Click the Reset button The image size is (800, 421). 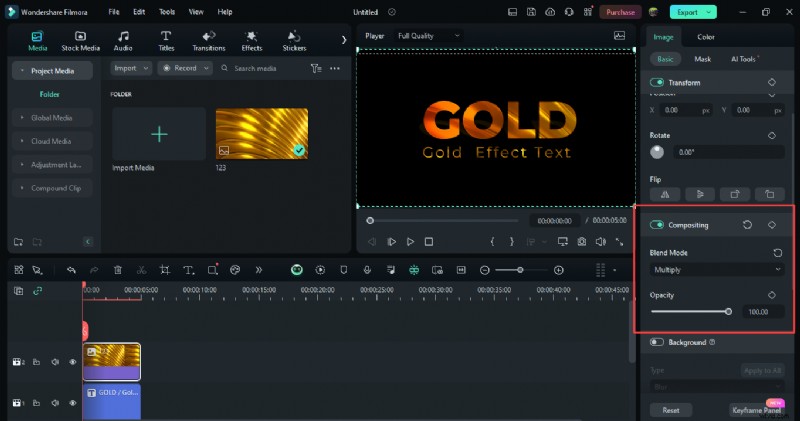tap(671, 410)
